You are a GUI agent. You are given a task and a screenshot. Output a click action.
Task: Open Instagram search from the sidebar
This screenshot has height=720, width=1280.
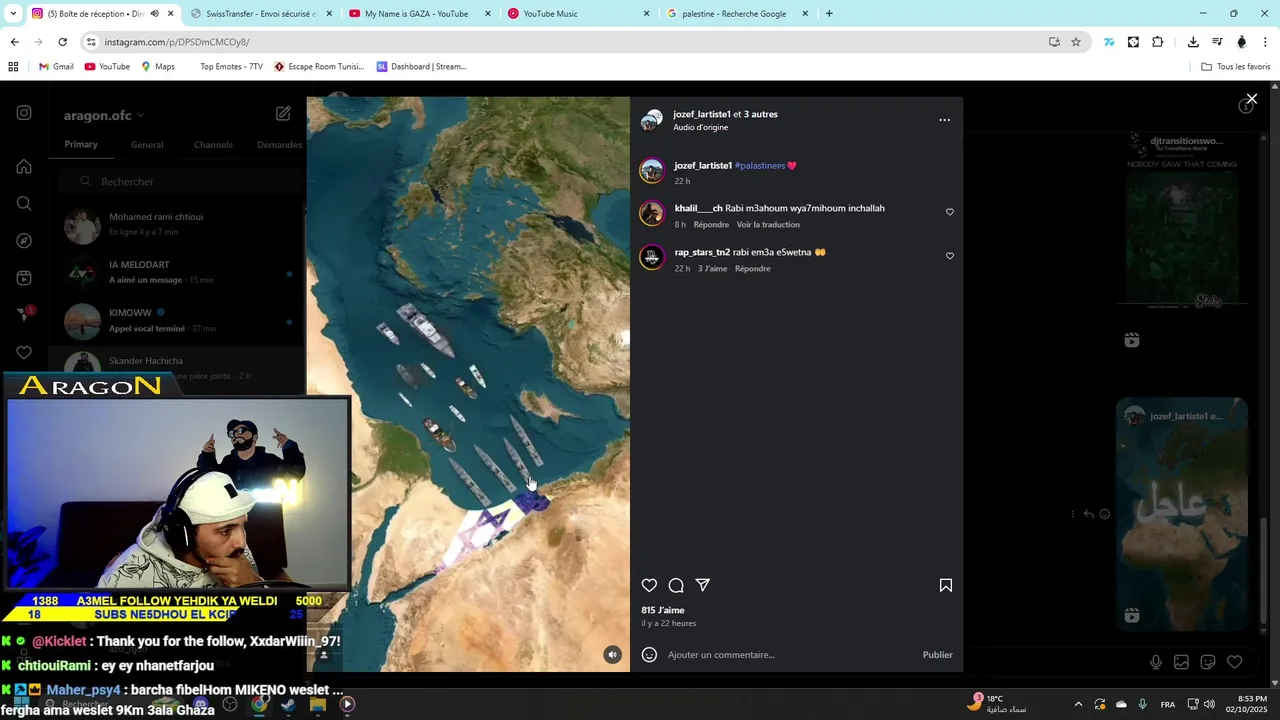point(24,204)
